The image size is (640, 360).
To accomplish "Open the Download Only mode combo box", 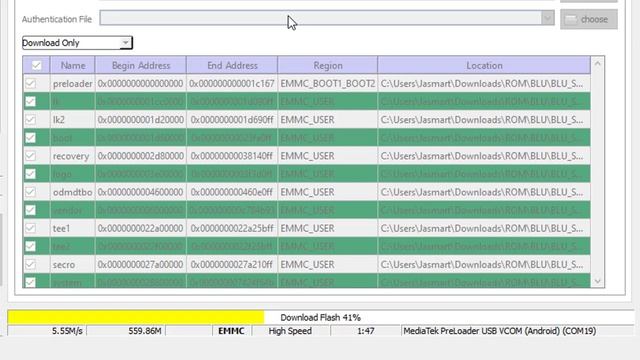I will 77,43.
